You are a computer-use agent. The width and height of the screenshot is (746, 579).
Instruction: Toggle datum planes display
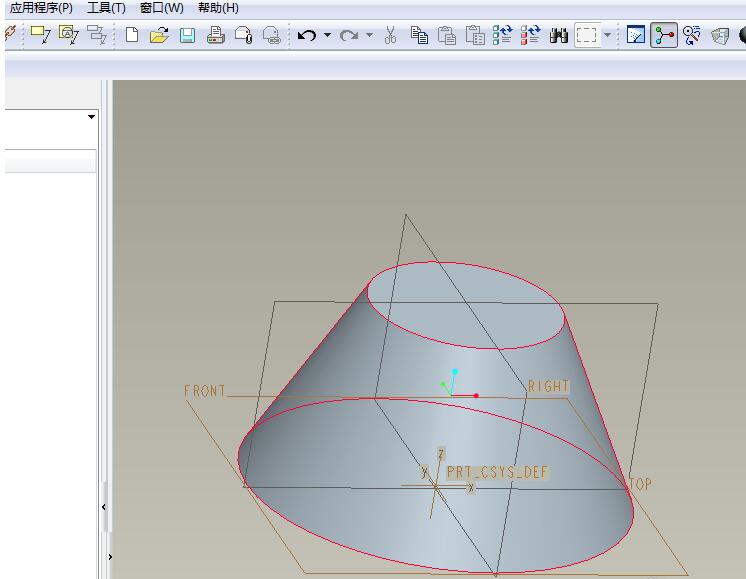coord(635,35)
